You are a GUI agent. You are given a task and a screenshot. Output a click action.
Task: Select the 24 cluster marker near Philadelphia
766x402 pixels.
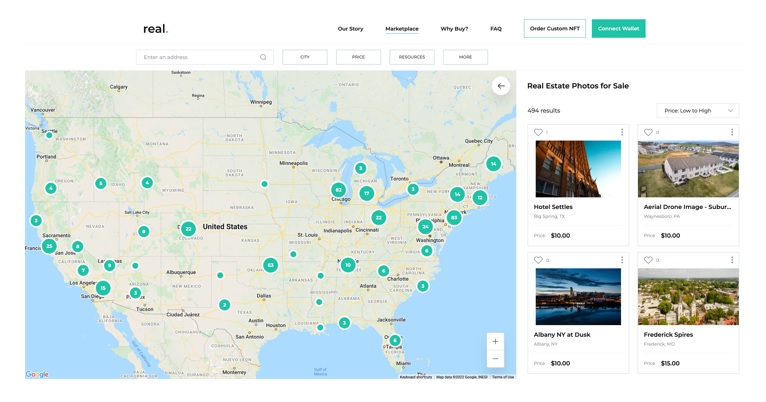coord(425,227)
